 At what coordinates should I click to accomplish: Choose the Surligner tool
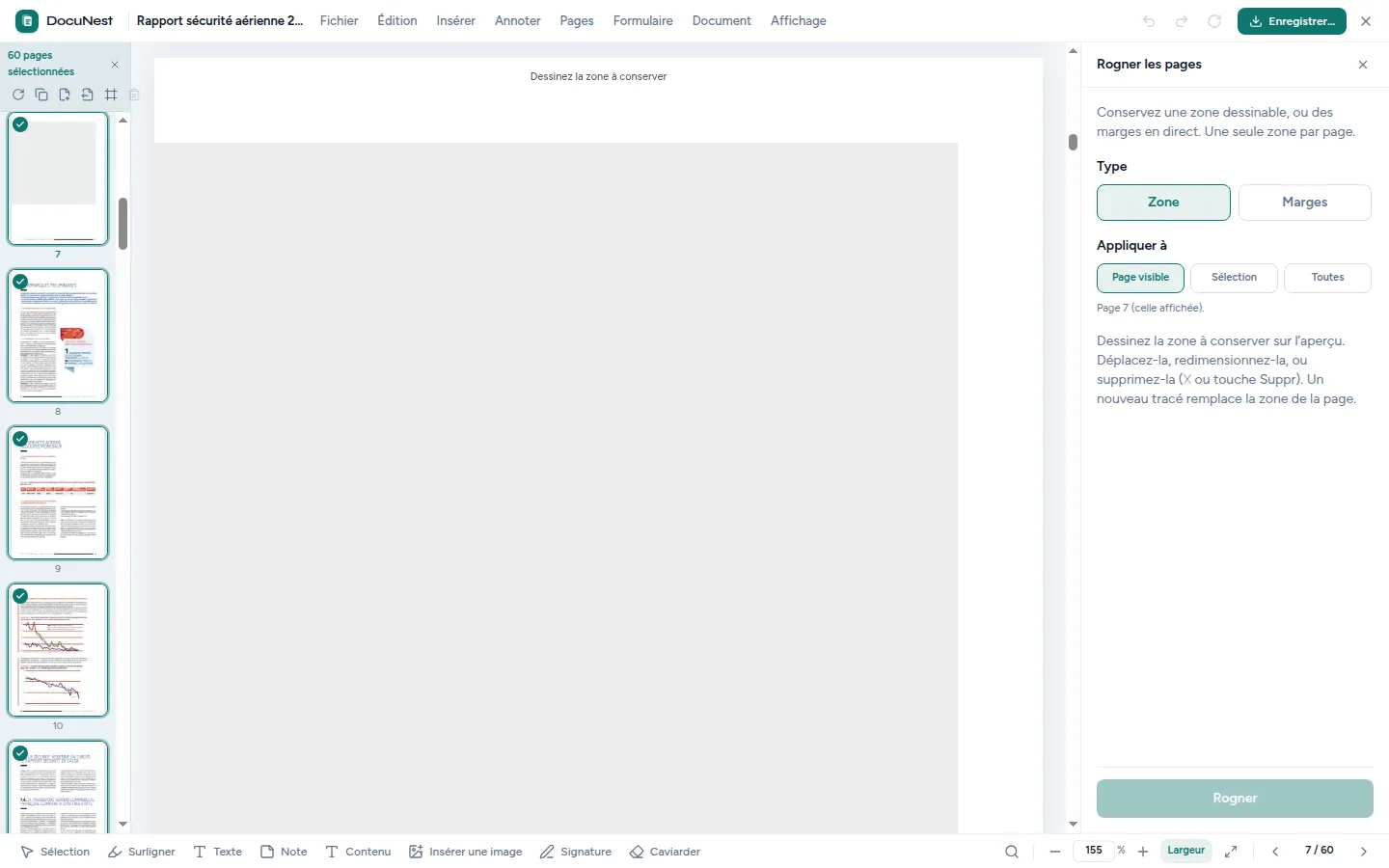(142, 852)
